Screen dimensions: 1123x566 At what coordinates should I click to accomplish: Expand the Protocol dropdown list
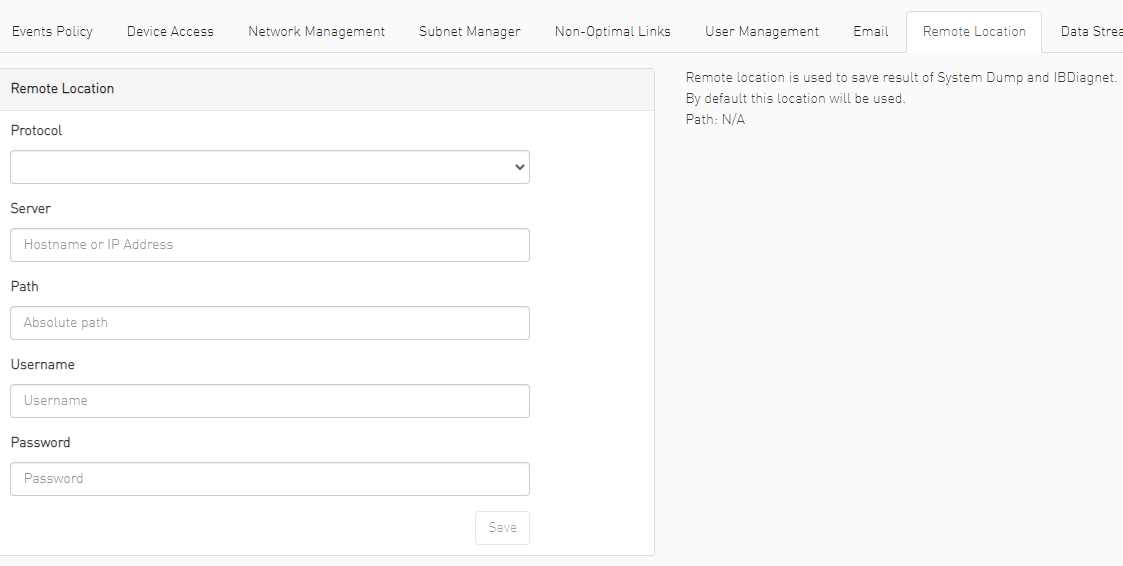pyautogui.click(x=270, y=167)
